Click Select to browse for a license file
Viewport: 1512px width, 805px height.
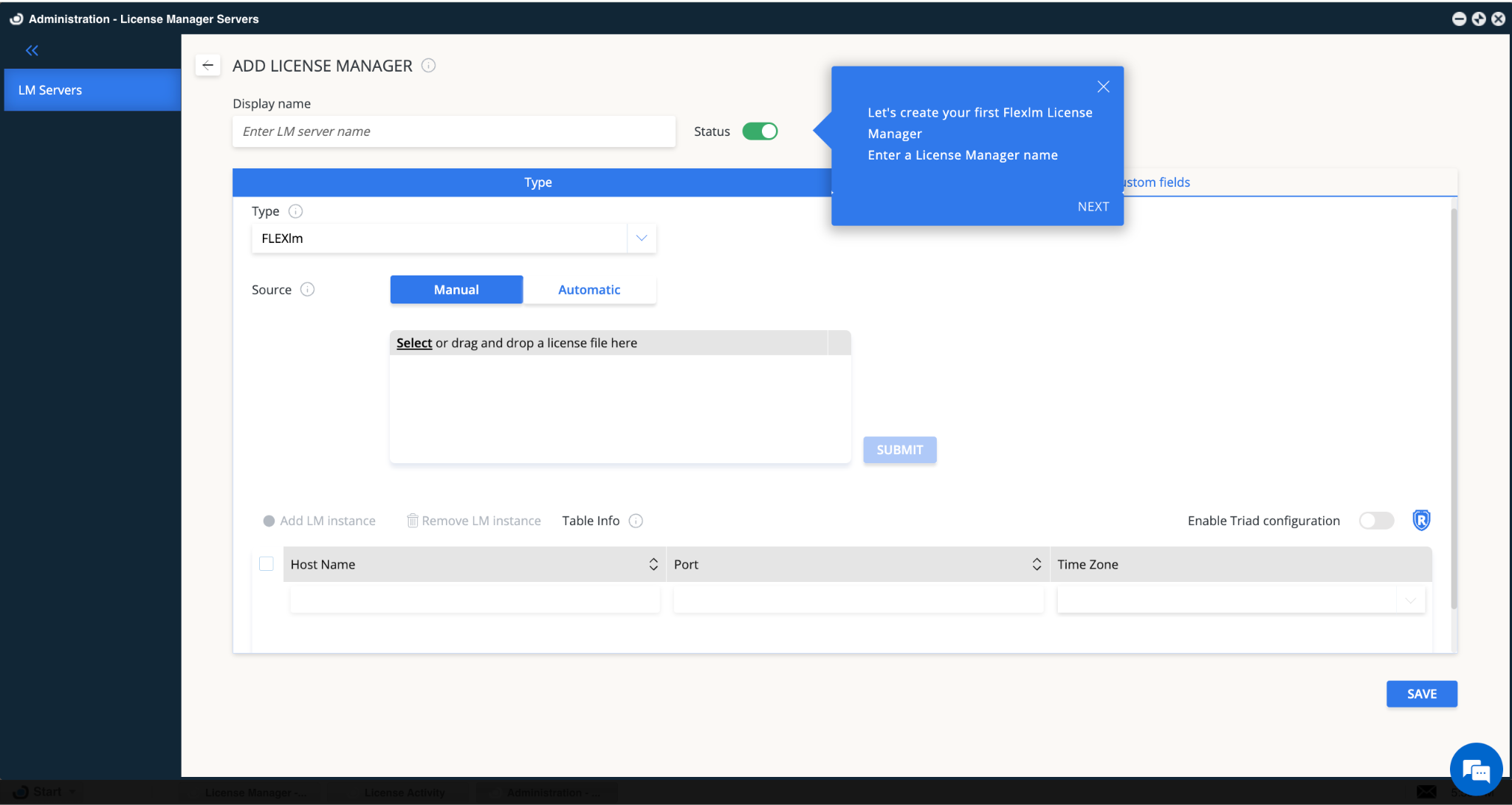(x=413, y=343)
